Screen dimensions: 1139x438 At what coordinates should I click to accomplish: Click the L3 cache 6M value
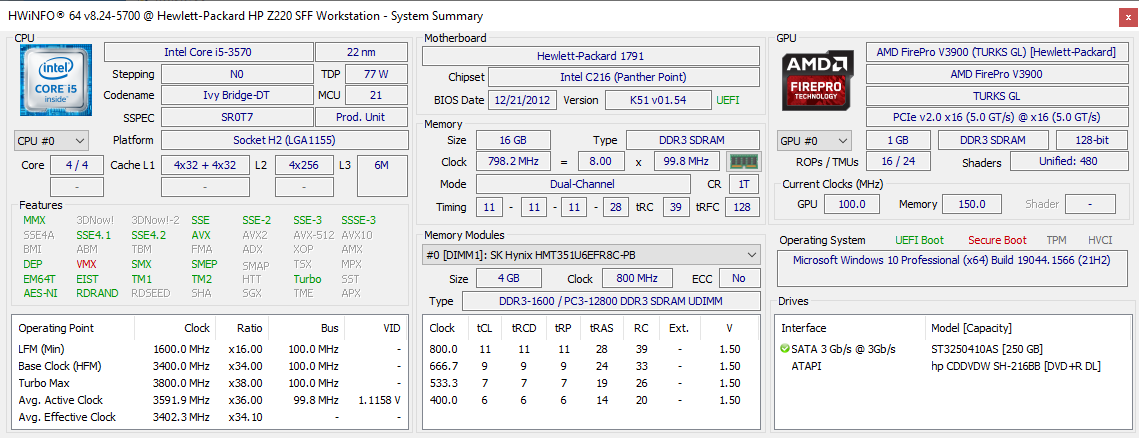[x=381, y=175]
